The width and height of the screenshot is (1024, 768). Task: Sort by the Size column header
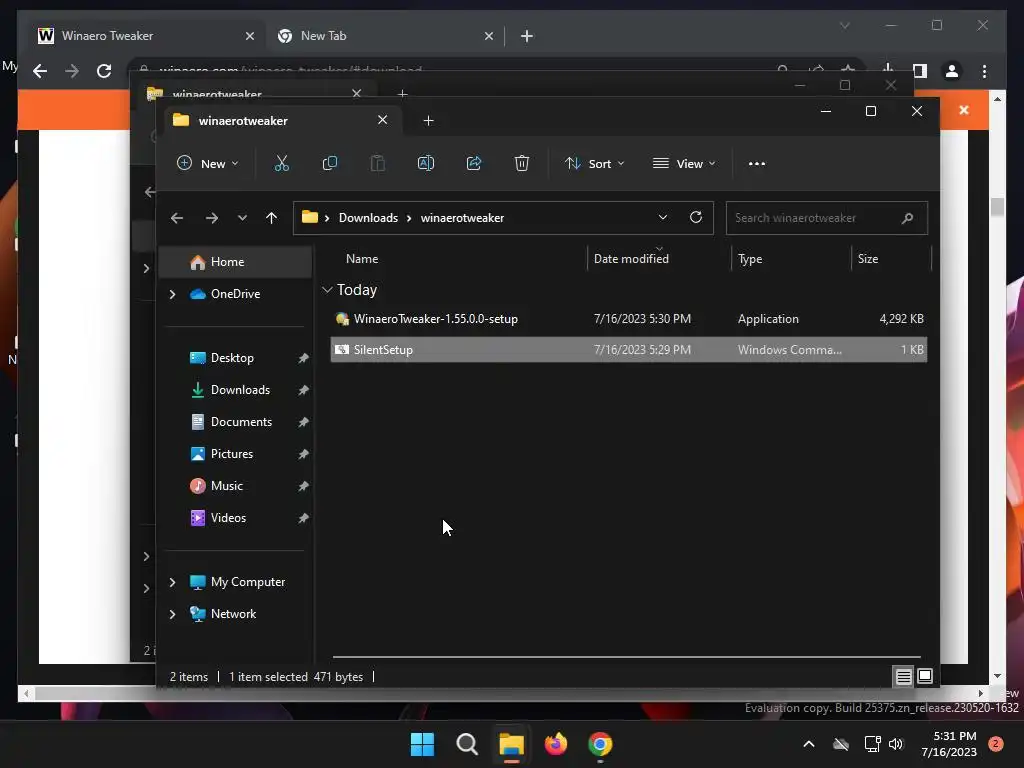(x=868, y=259)
